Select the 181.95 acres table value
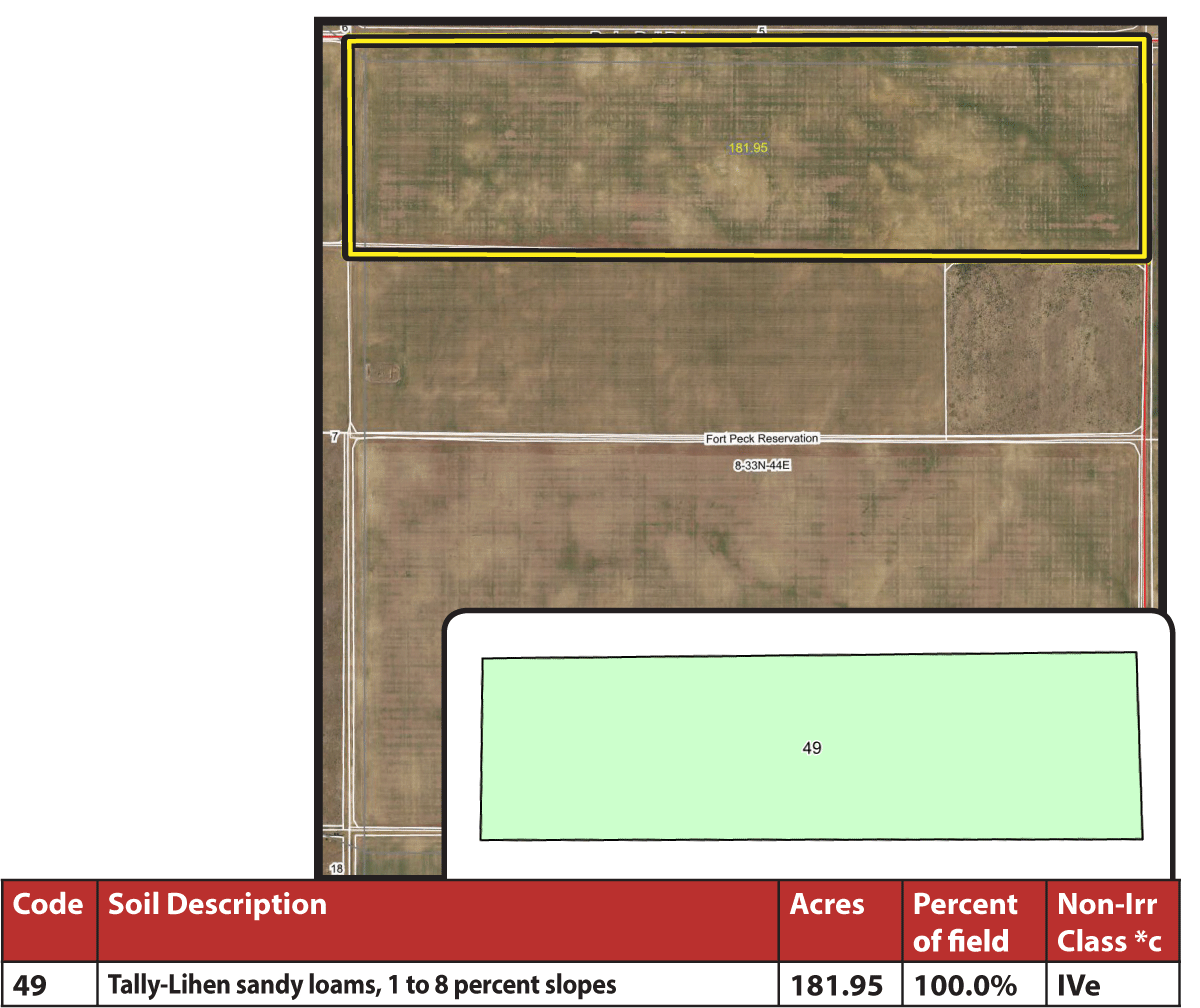The height and width of the screenshot is (1008, 1200). (x=838, y=985)
